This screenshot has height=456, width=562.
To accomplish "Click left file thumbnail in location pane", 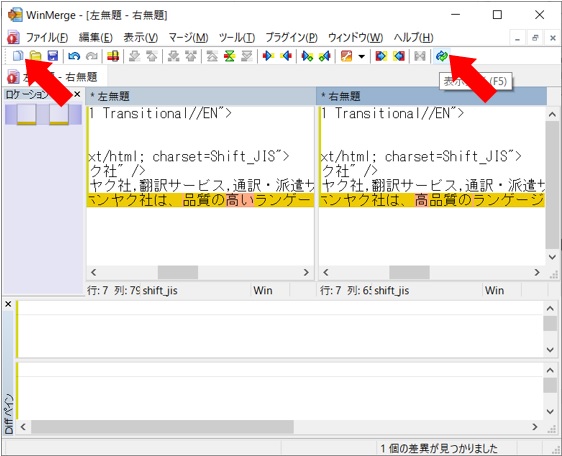I will pyautogui.click(x=27, y=114).
